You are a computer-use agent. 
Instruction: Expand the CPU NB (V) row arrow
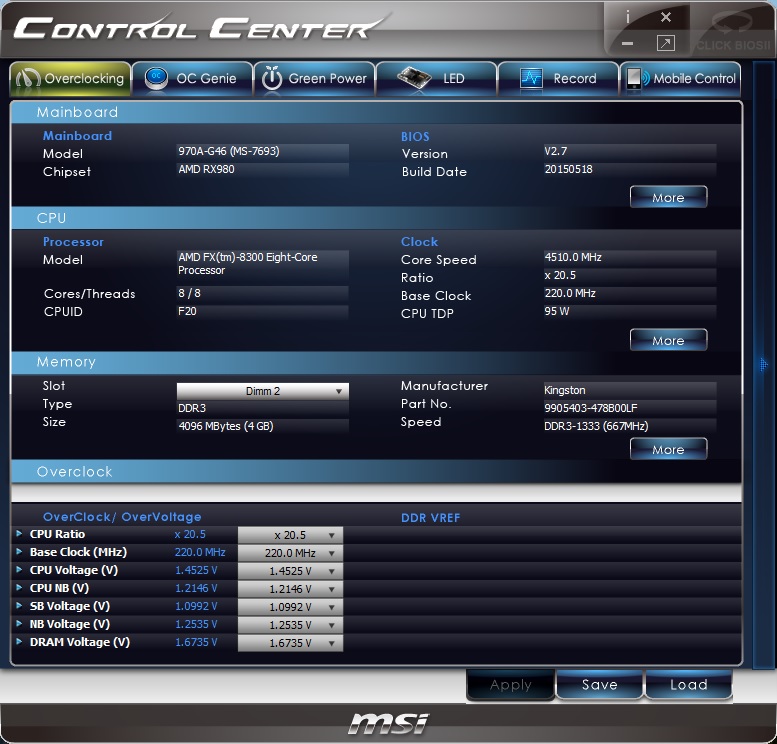pos(19,587)
